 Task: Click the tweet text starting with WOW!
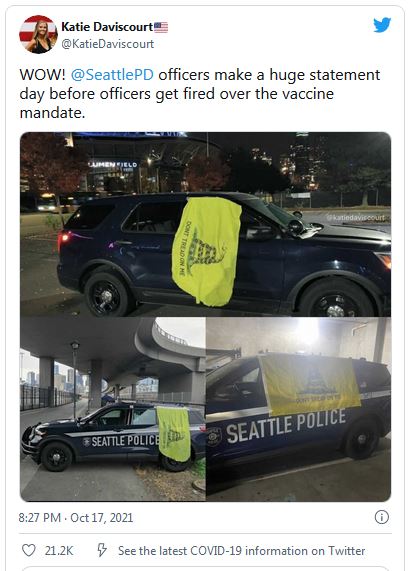pos(200,94)
